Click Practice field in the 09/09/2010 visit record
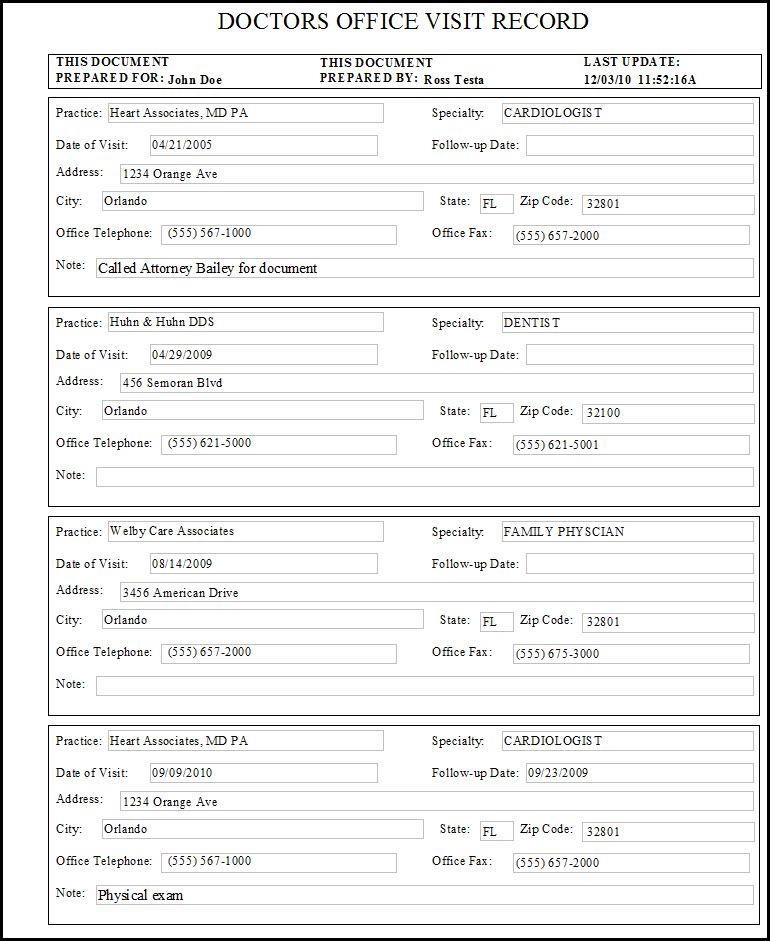Image resolution: width=770 pixels, height=941 pixels. (x=245, y=741)
